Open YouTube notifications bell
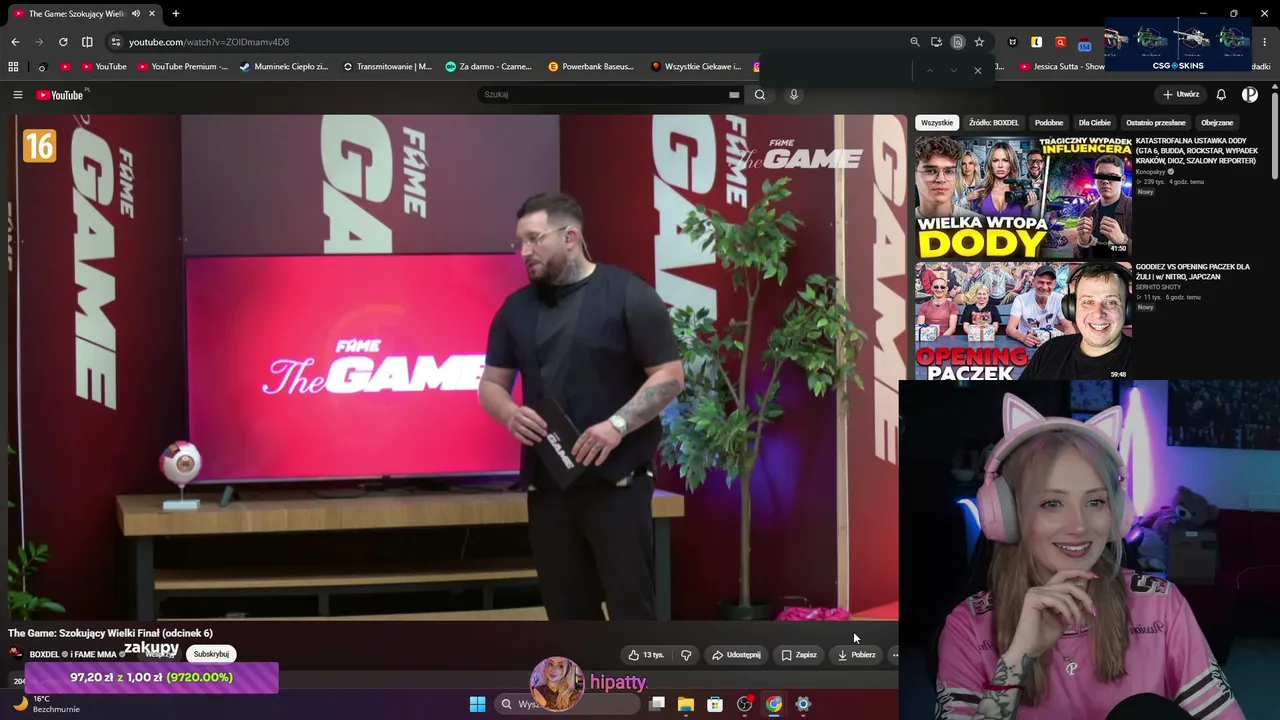This screenshot has height=720, width=1280. 1221,95
